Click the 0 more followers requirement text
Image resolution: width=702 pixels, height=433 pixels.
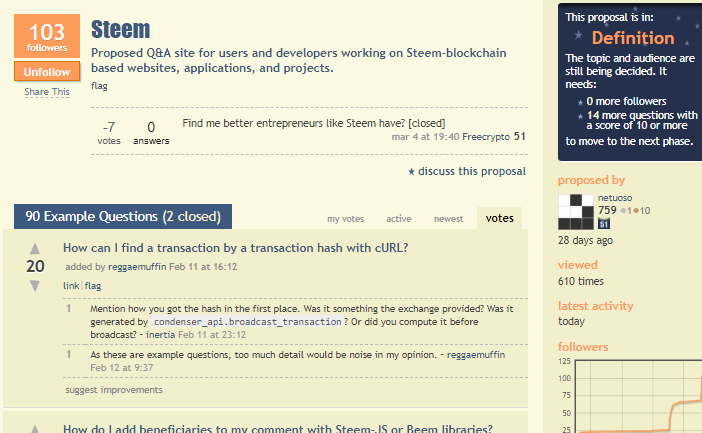tap(626, 101)
